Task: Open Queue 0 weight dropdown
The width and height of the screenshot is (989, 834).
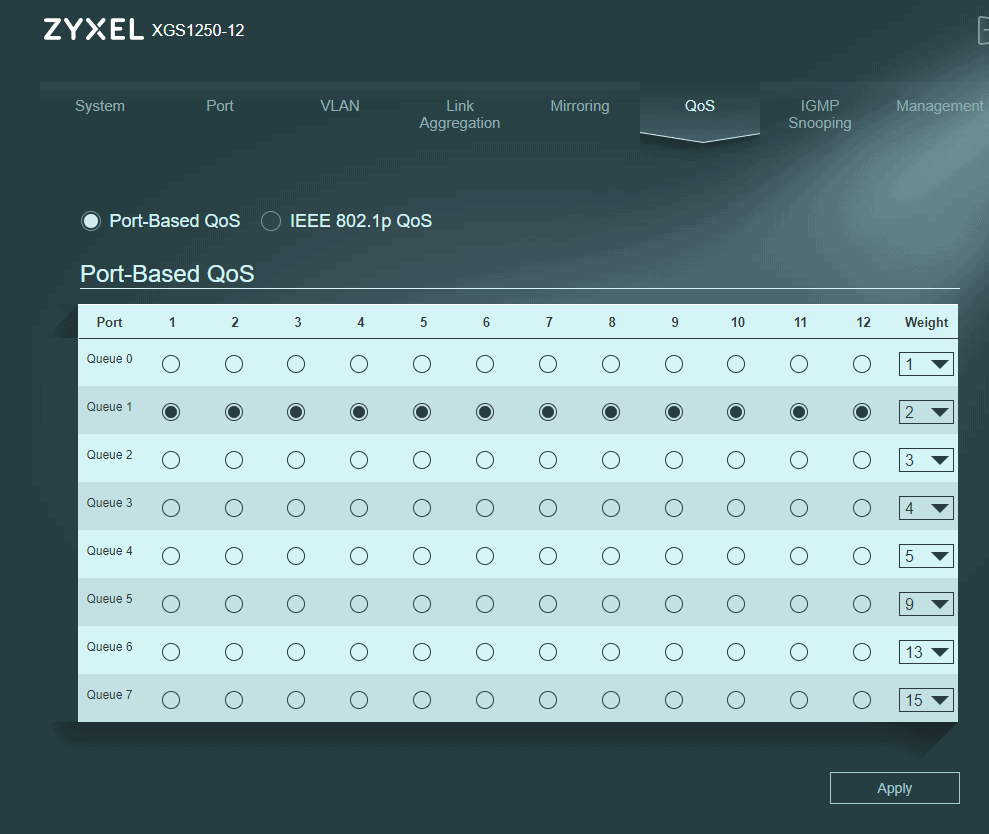Action: (x=926, y=364)
